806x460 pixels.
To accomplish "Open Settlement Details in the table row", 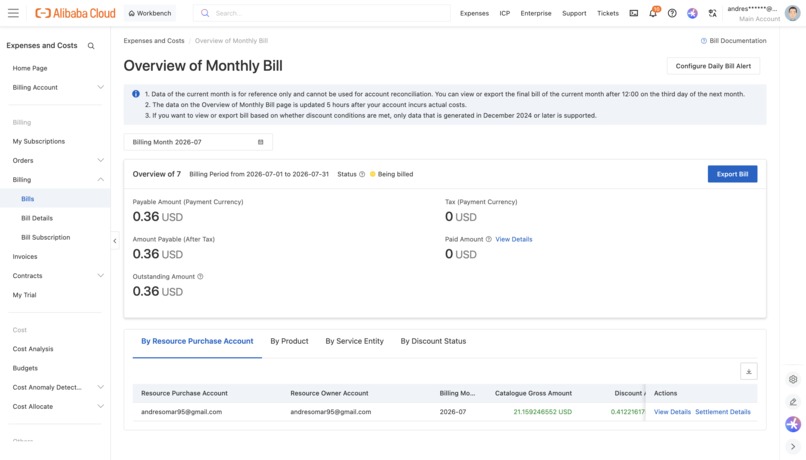I will click(x=723, y=412).
